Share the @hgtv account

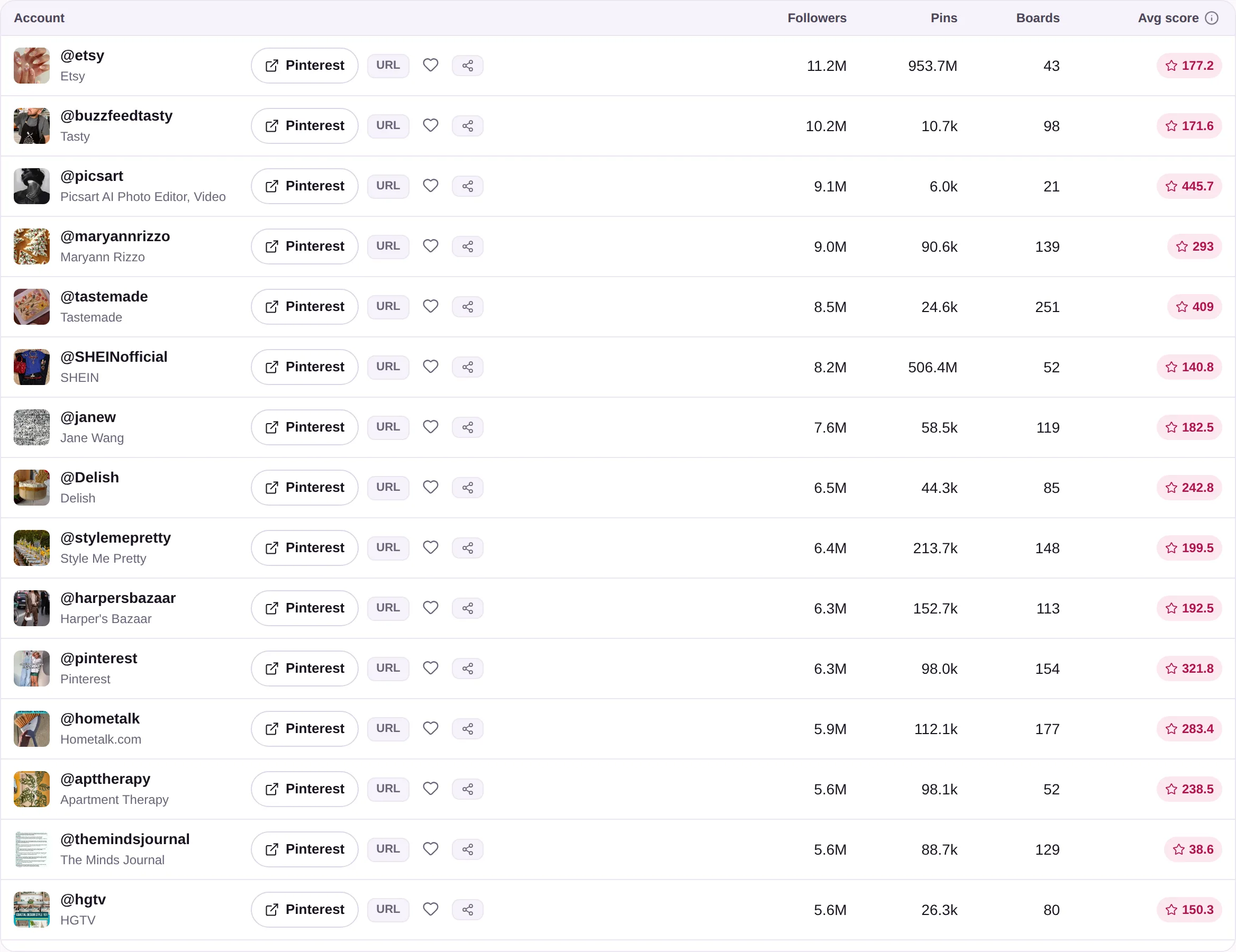(x=467, y=909)
